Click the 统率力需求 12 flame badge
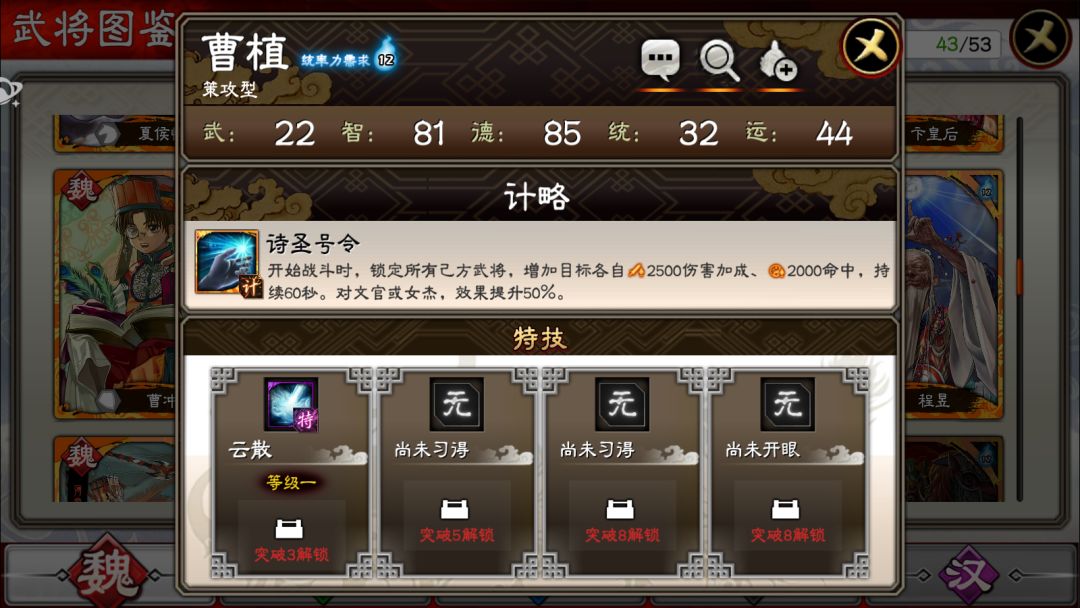Screen dimensions: 1080x608 click(386, 55)
